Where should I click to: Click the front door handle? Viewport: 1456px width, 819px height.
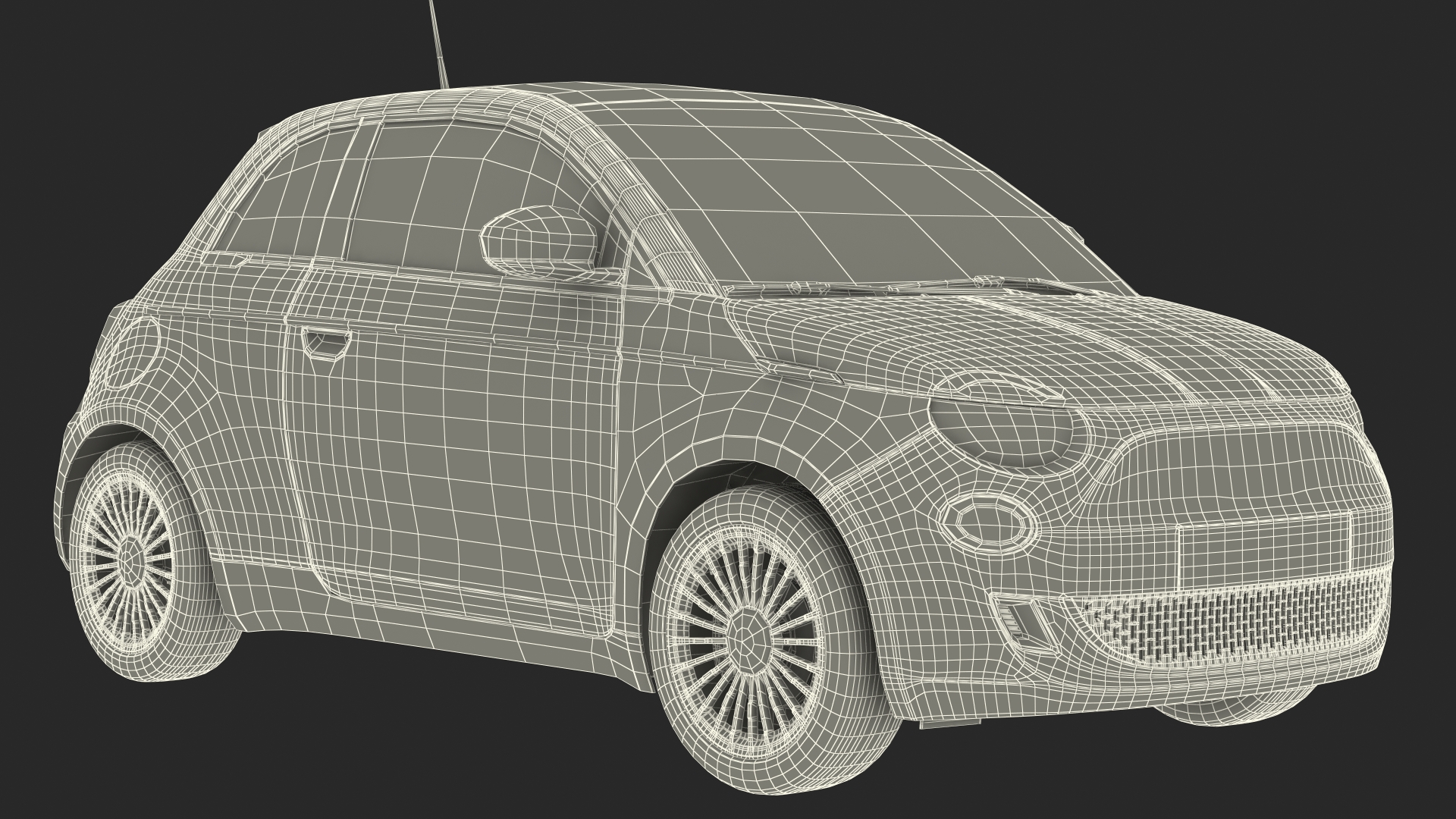tap(326, 341)
